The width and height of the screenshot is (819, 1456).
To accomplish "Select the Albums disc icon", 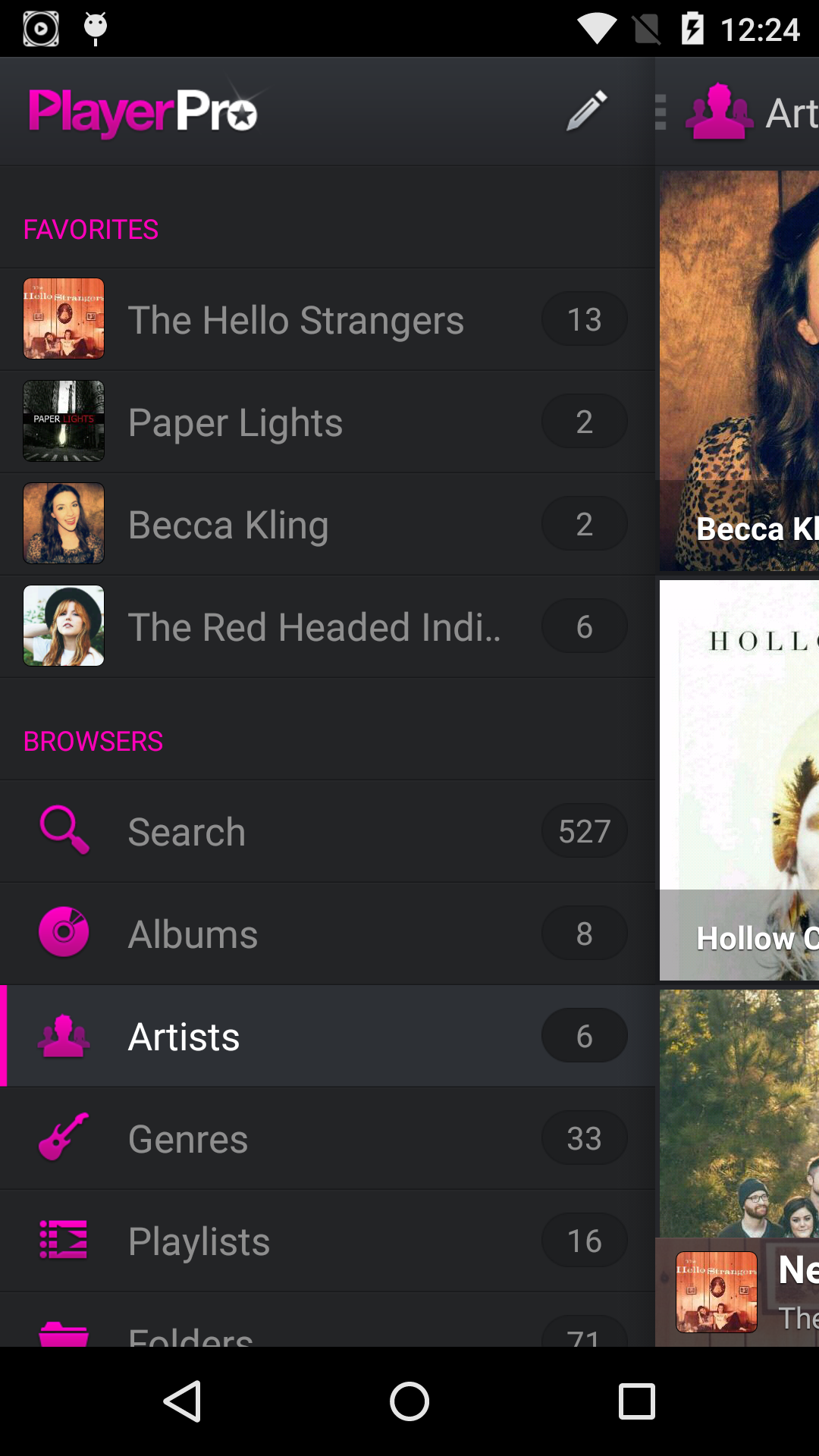I will pos(64,932).
